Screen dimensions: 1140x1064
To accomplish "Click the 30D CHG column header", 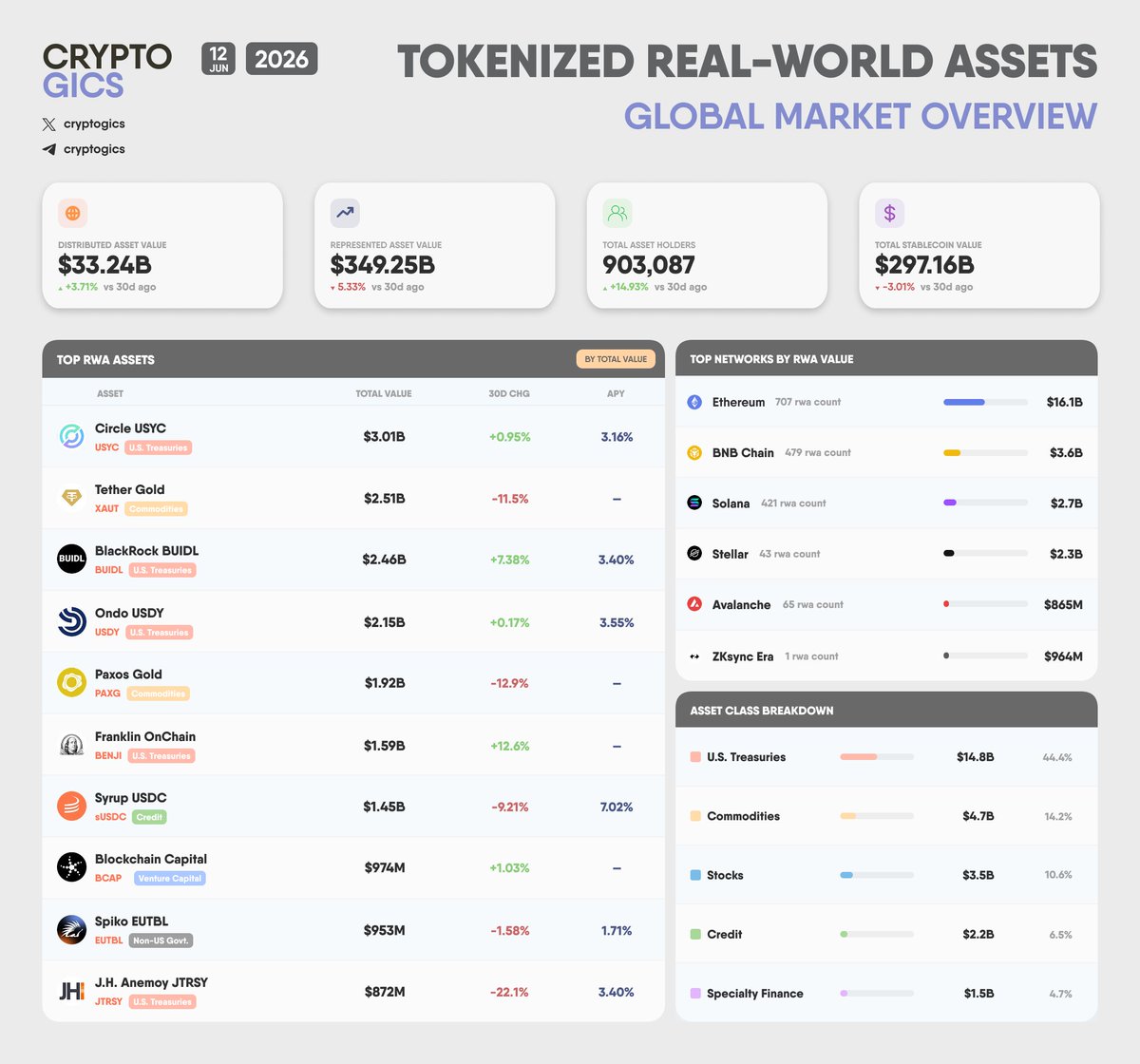I will [x=509, y=393].
